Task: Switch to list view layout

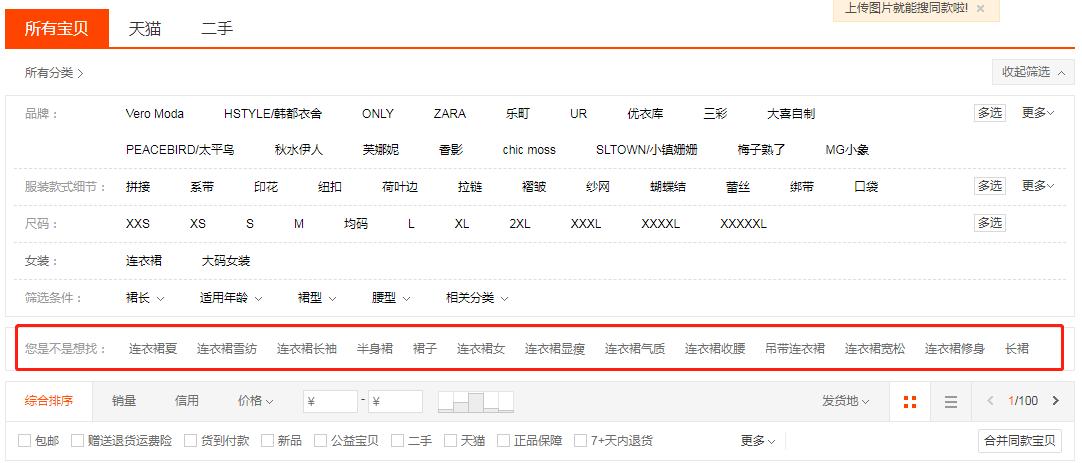Action: pyautogui.click(x=951, y=402)
